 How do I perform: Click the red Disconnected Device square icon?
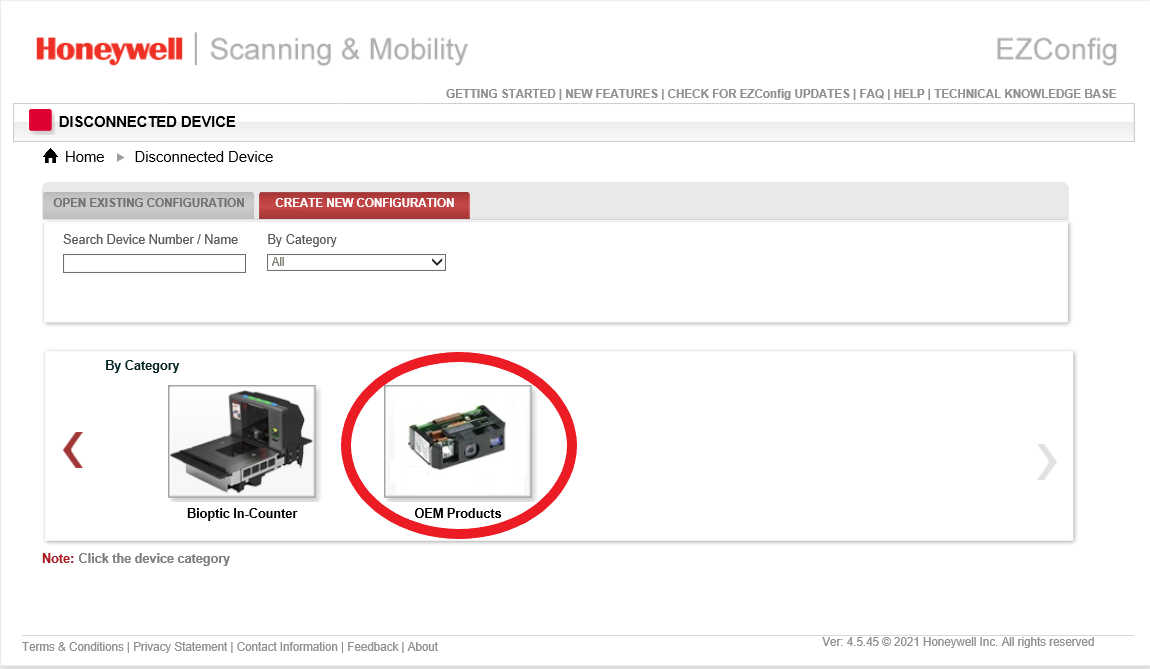point(40,121)
